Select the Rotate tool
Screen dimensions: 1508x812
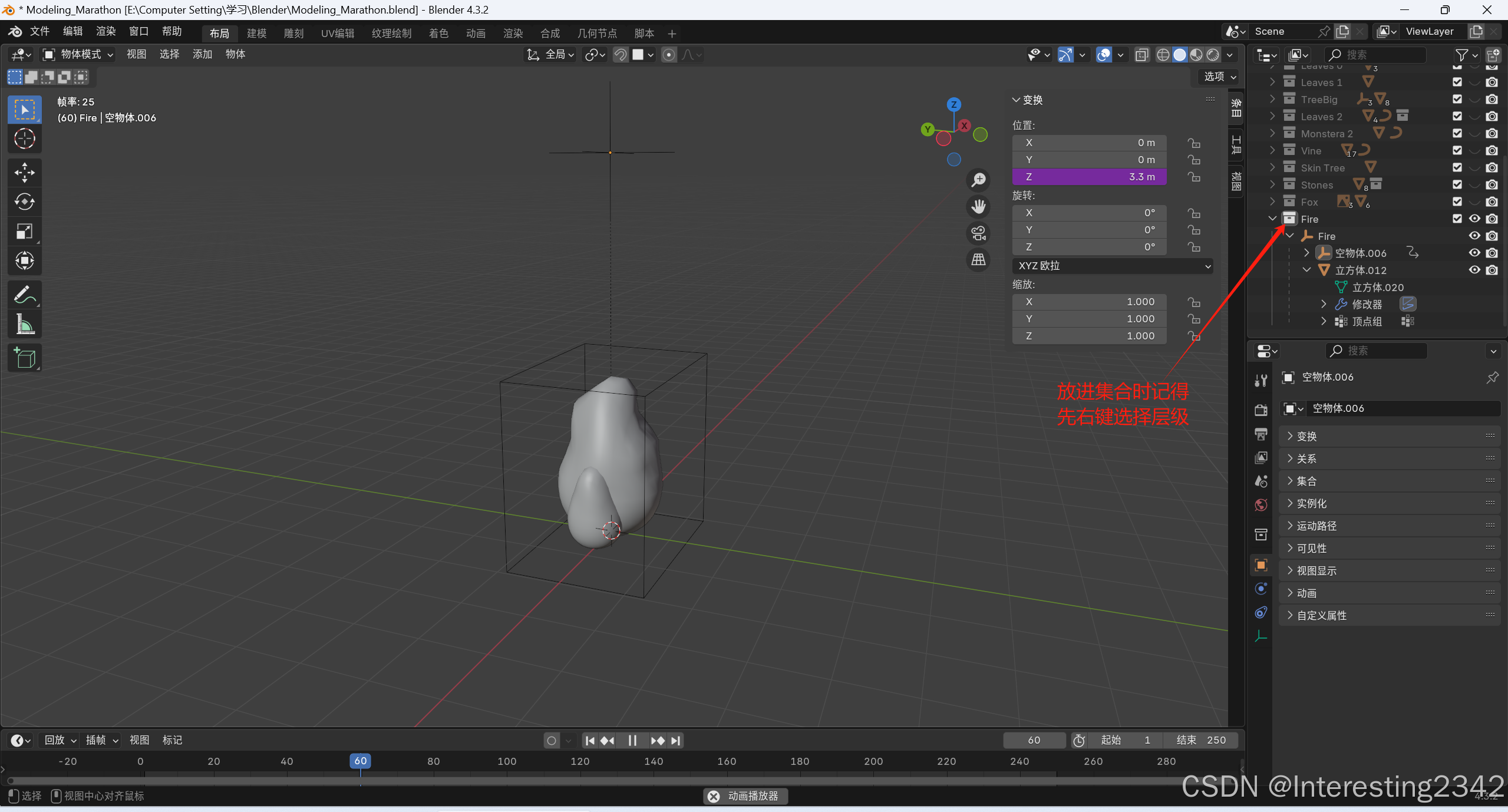(x=24, y=202)
